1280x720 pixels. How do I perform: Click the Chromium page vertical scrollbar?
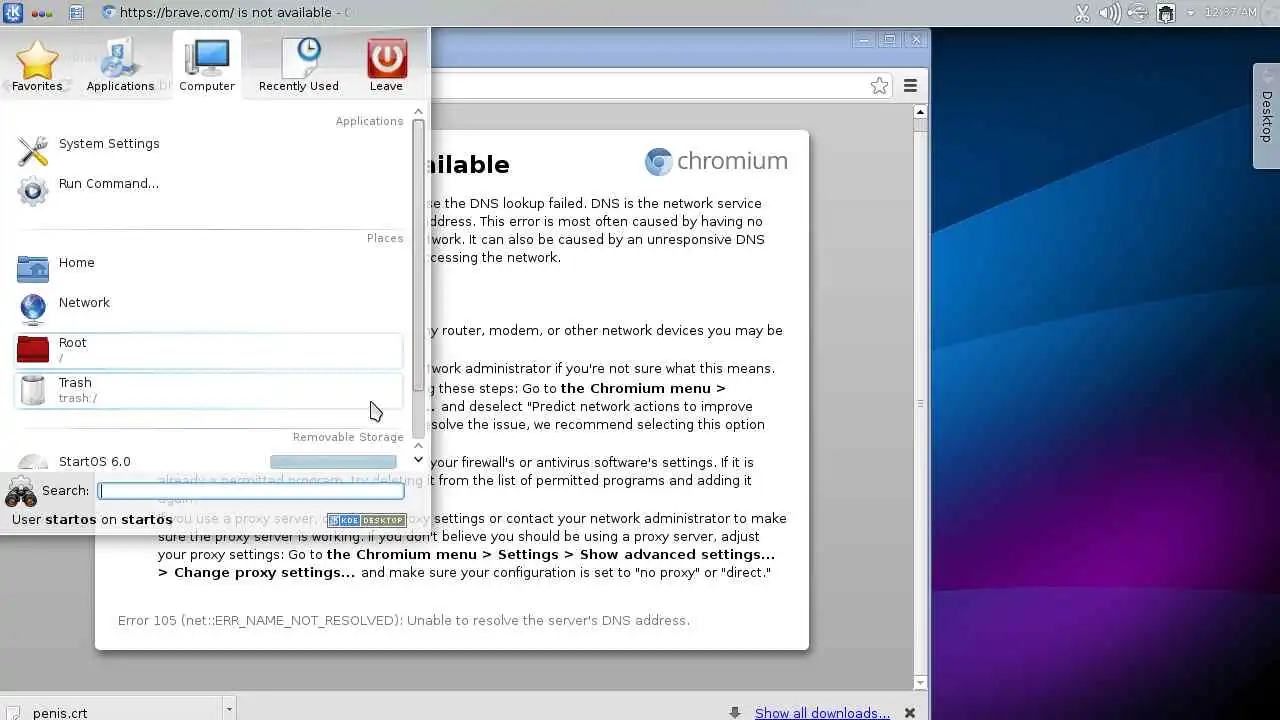[x=920, y=396]
